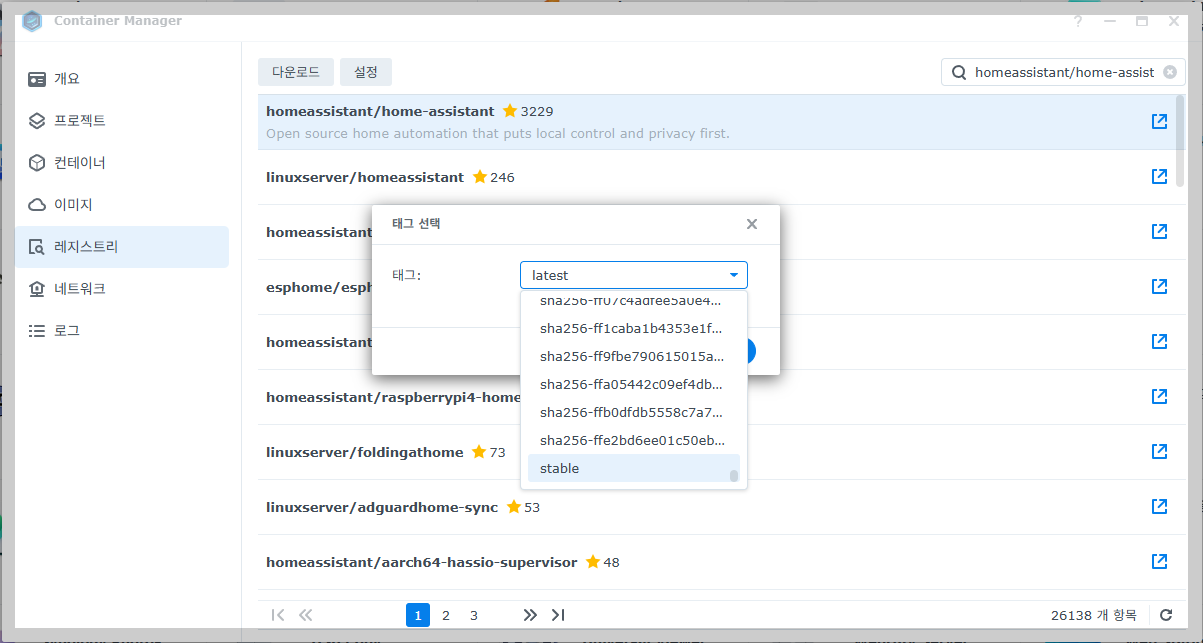Go to page 3
The height and width of the screenshot is (643, 1203).
pyautogui.click(x=474, y=615)
